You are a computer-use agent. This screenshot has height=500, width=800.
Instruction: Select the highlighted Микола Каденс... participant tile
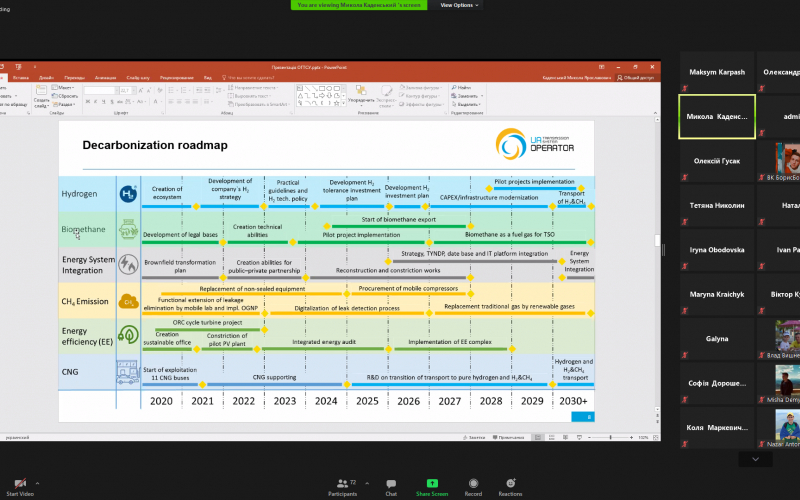click(716, 116)
